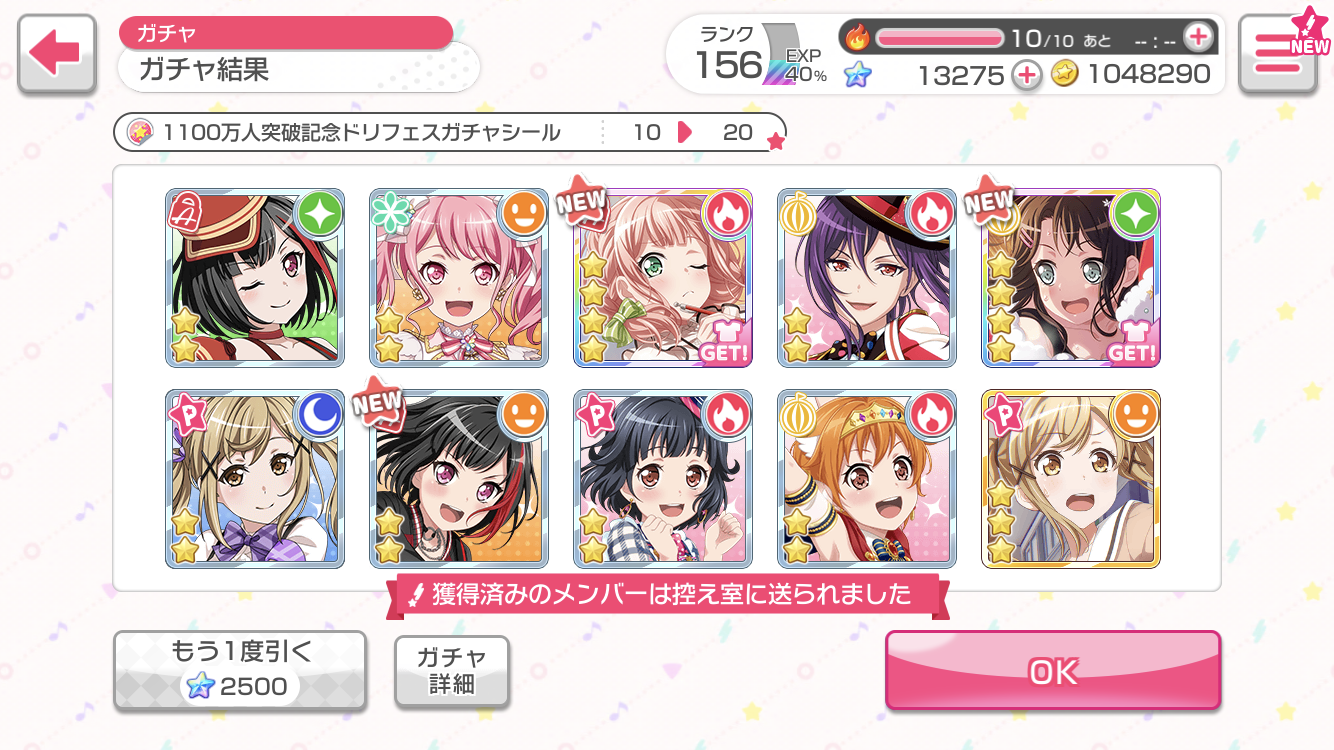Click the blue star gem icon
Screen dimensions: 1334x750
tap(857, 74)
